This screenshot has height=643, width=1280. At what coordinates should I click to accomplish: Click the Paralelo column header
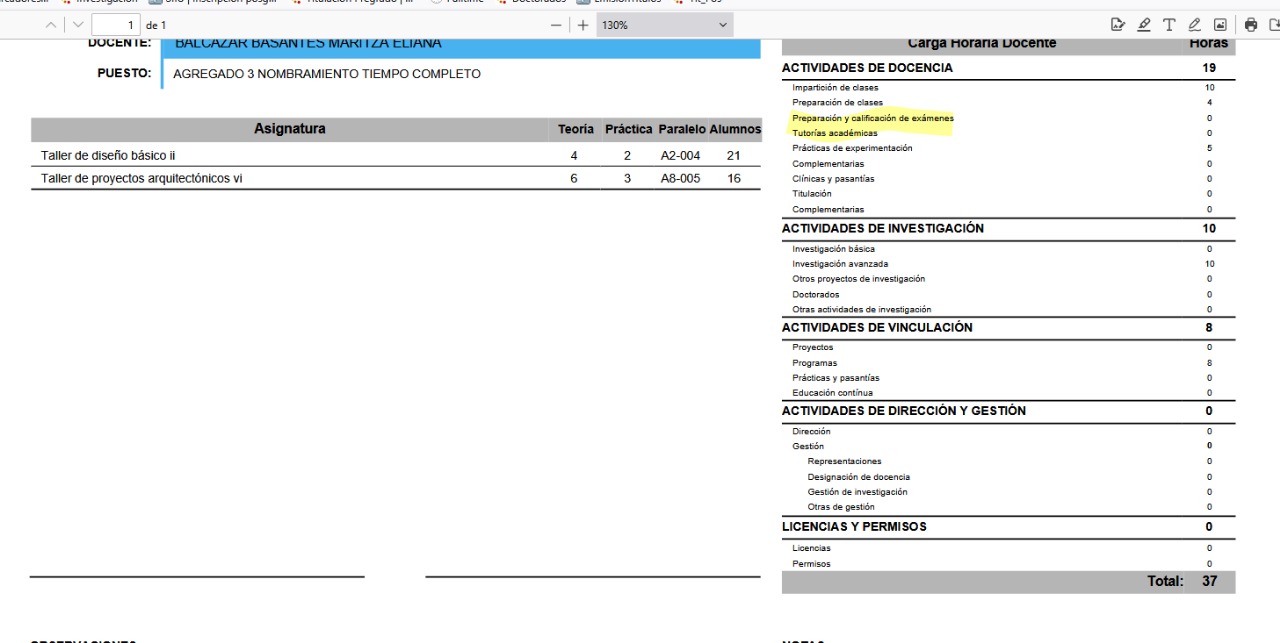682,129
